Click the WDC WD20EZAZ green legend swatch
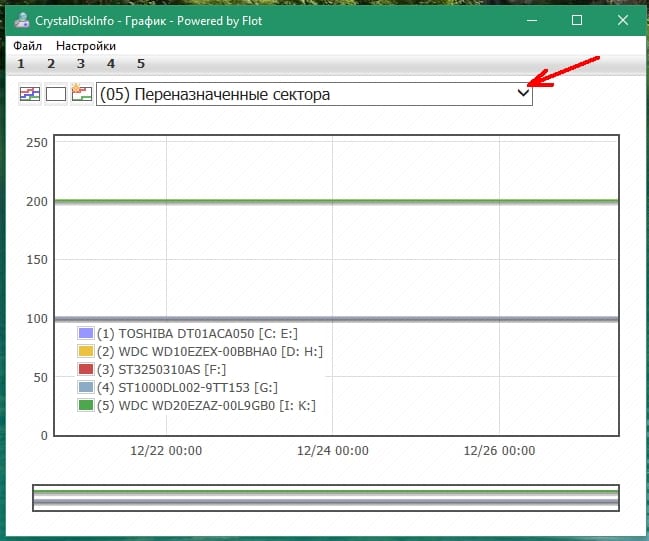Screen dimensions: 649x541 86,405
